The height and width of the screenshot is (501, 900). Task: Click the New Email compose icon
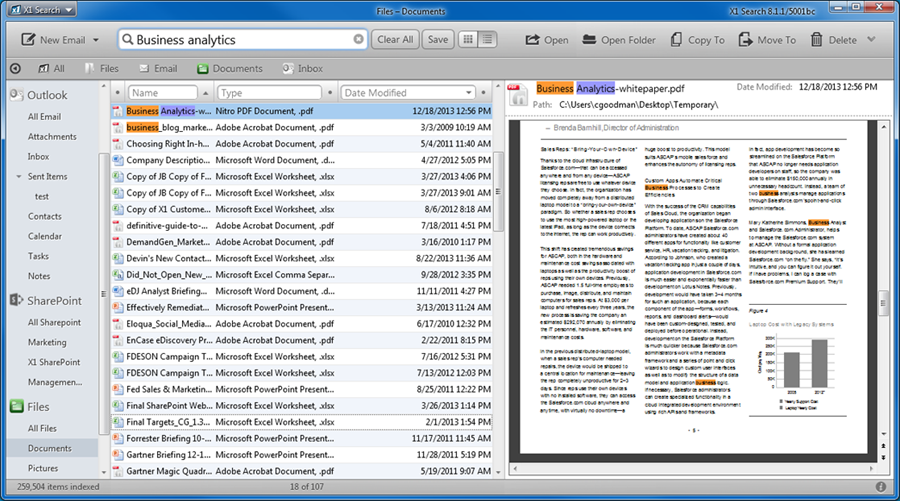[28, 40]
